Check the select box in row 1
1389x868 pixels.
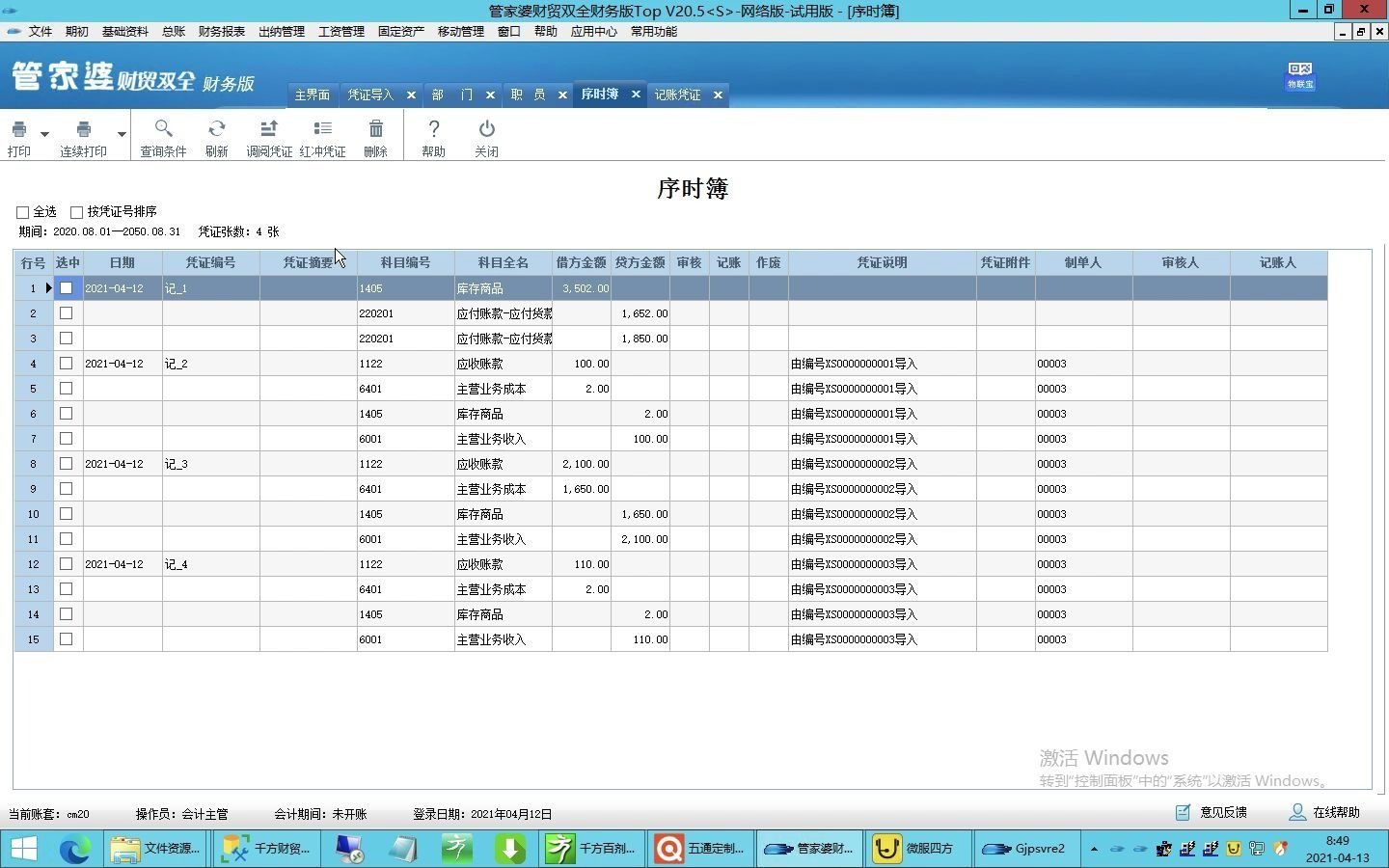pos(67,287)
